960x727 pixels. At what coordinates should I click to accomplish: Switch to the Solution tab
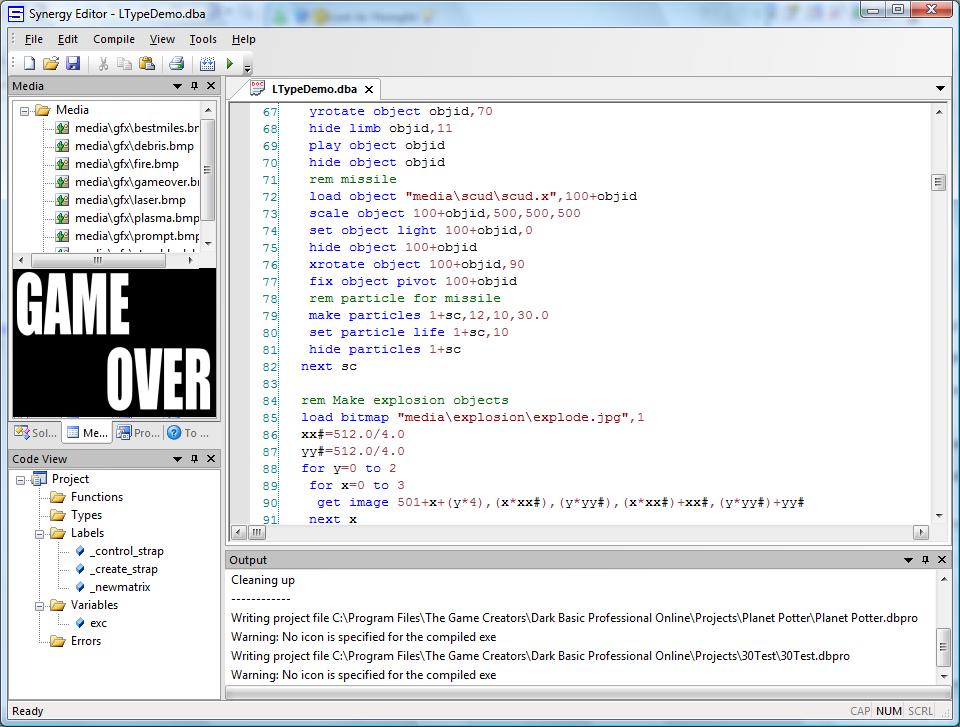36,432
